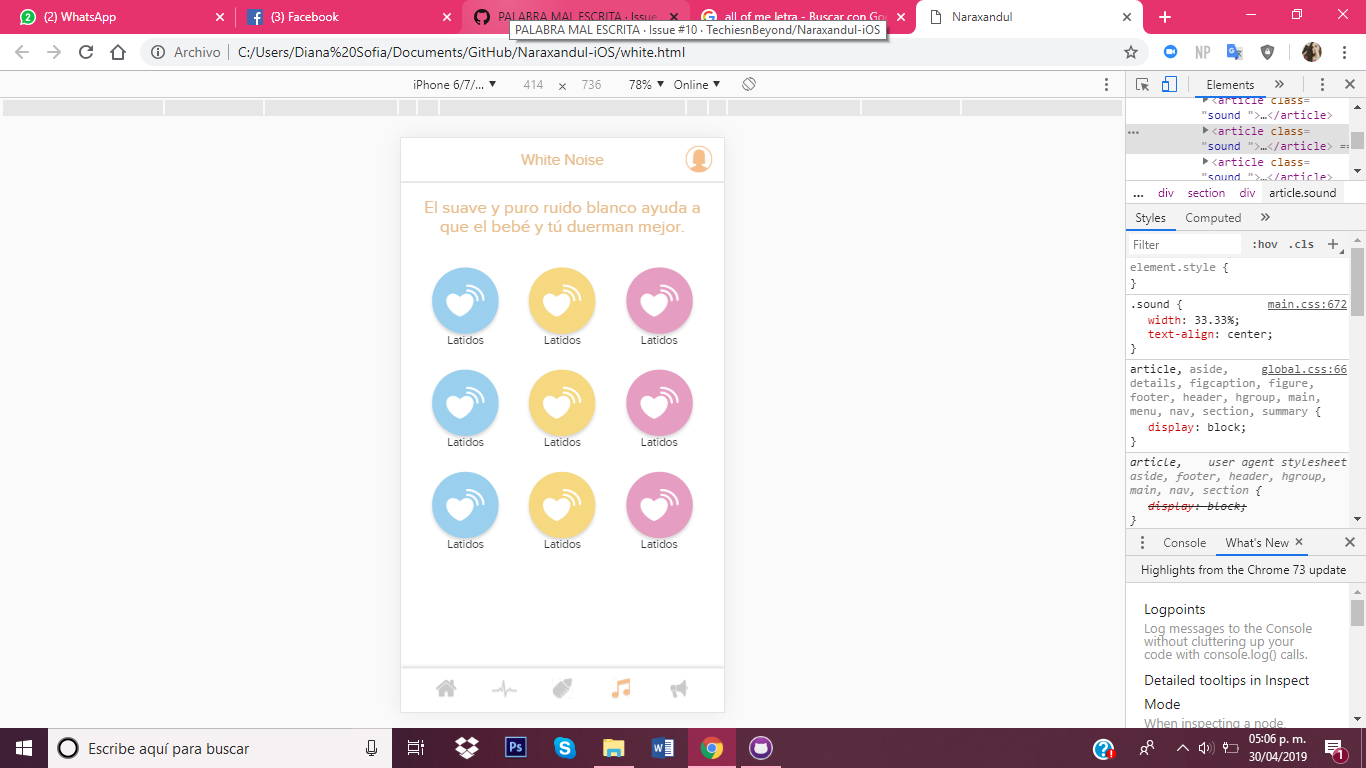Screen dimensions: 1366x768
Task: Open DevTools customize menu (three dots)
Action: [x=1322, y=85]
